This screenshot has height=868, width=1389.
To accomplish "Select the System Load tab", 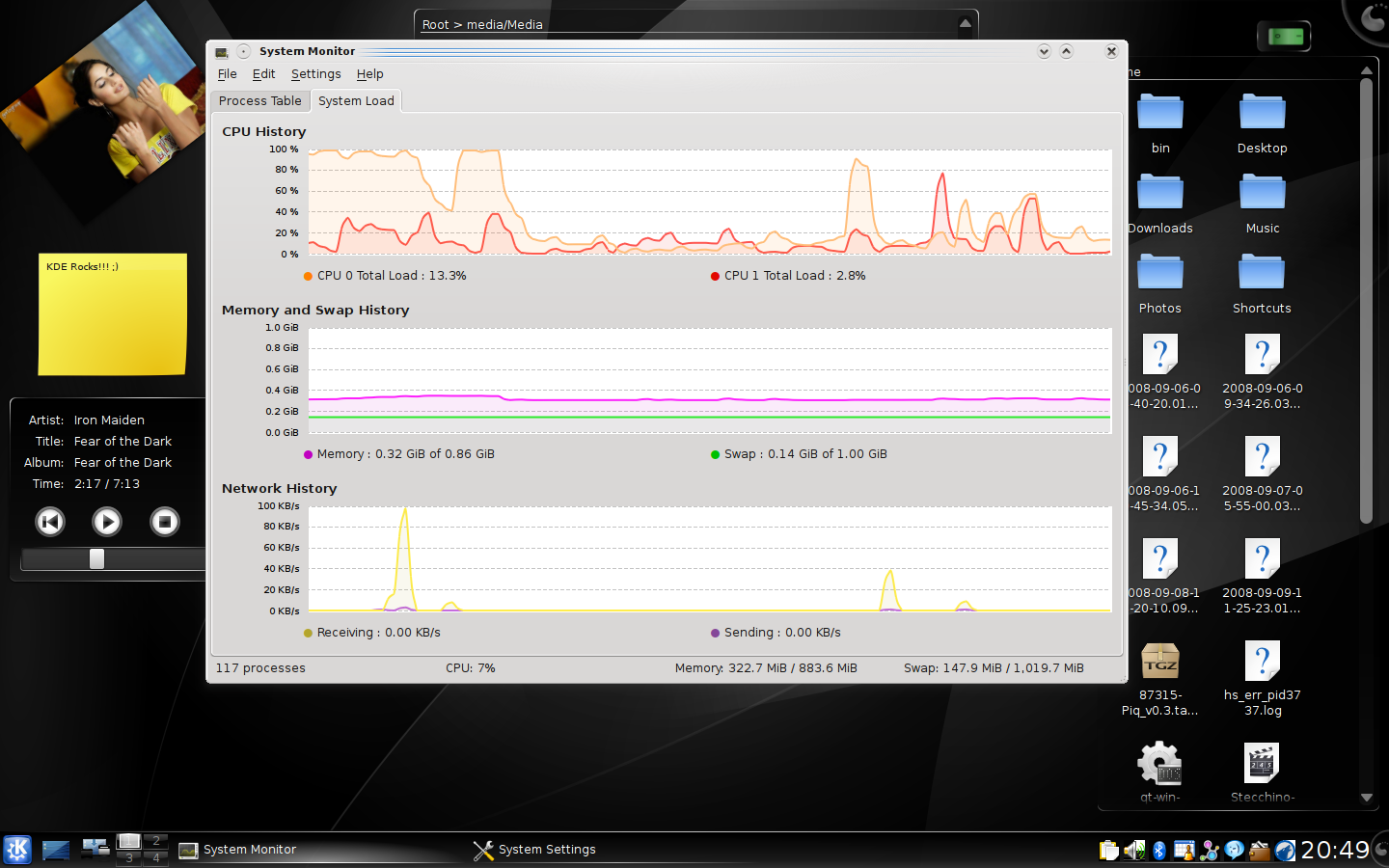I will coord(356,100).
